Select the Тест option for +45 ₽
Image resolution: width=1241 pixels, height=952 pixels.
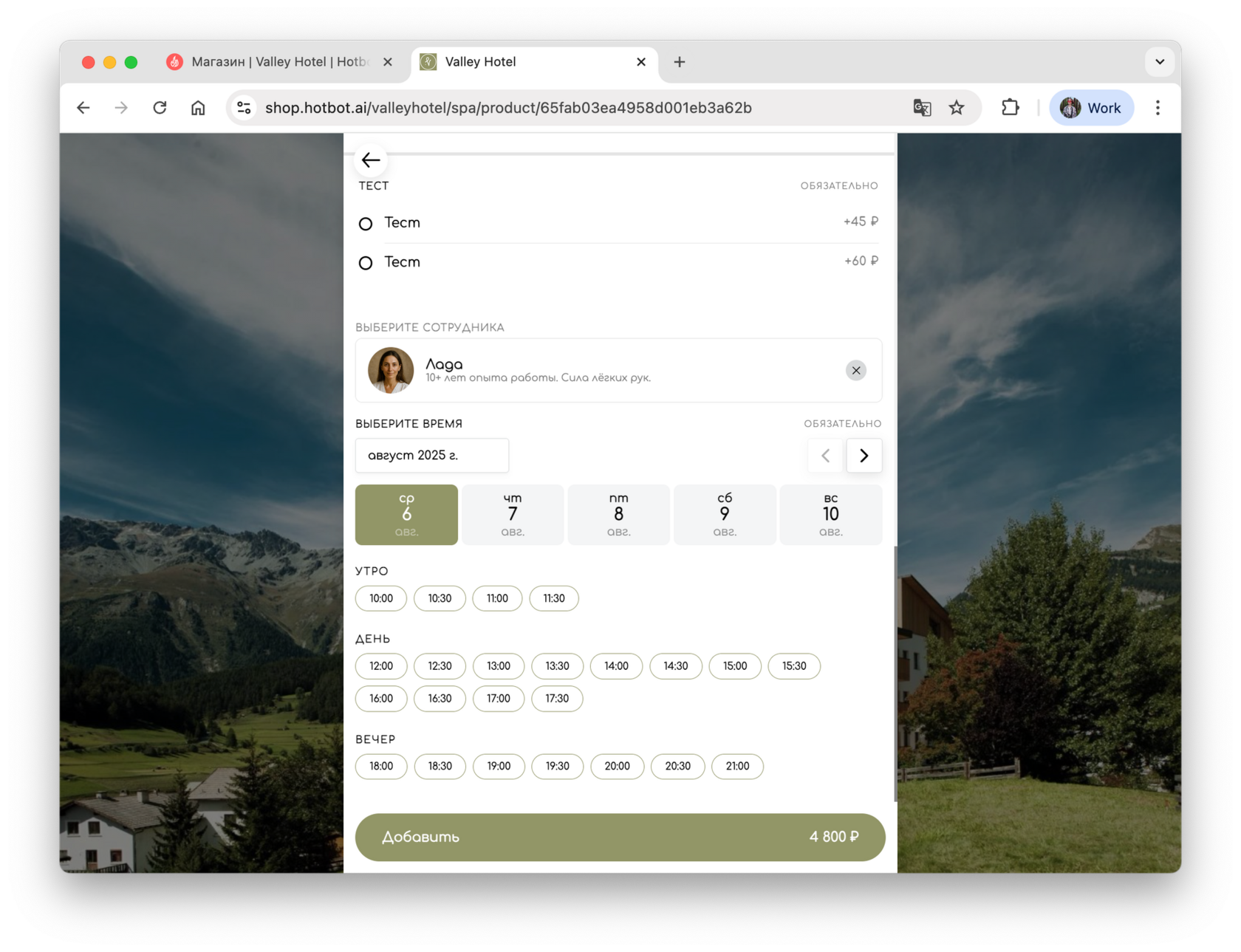click(x=618, y=222)
